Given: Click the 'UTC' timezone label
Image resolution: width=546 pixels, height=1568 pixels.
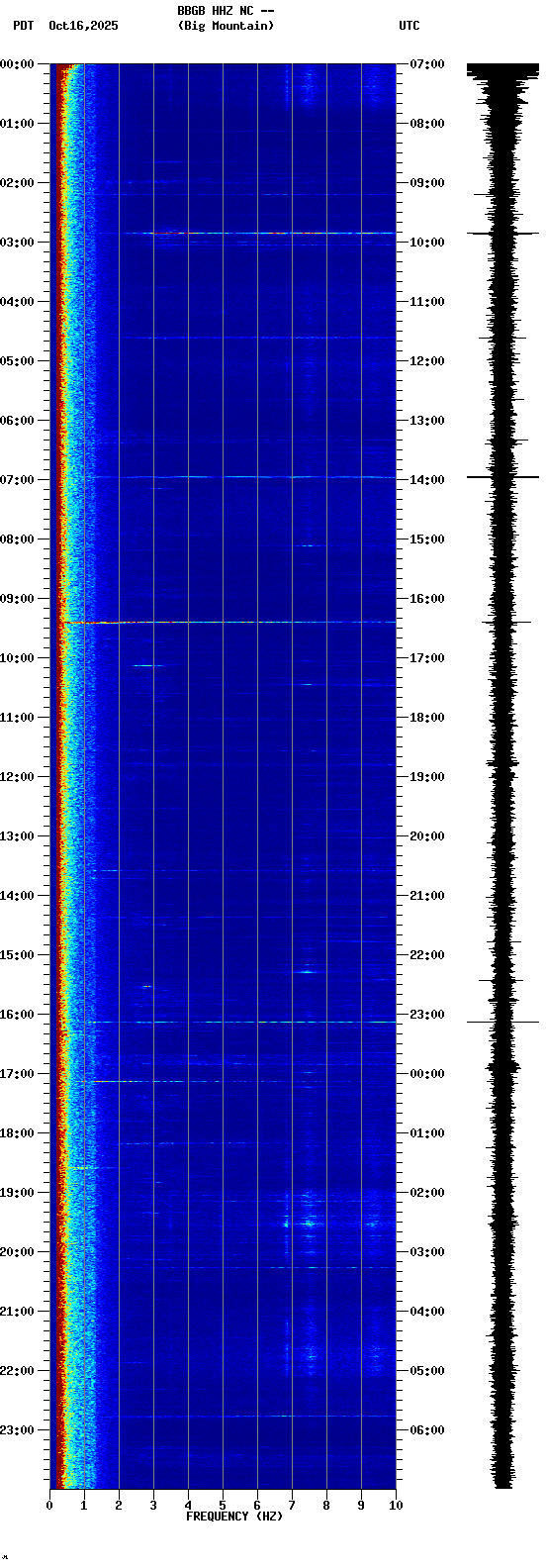Looking at the screenshot, I should (x=409, y=26).
